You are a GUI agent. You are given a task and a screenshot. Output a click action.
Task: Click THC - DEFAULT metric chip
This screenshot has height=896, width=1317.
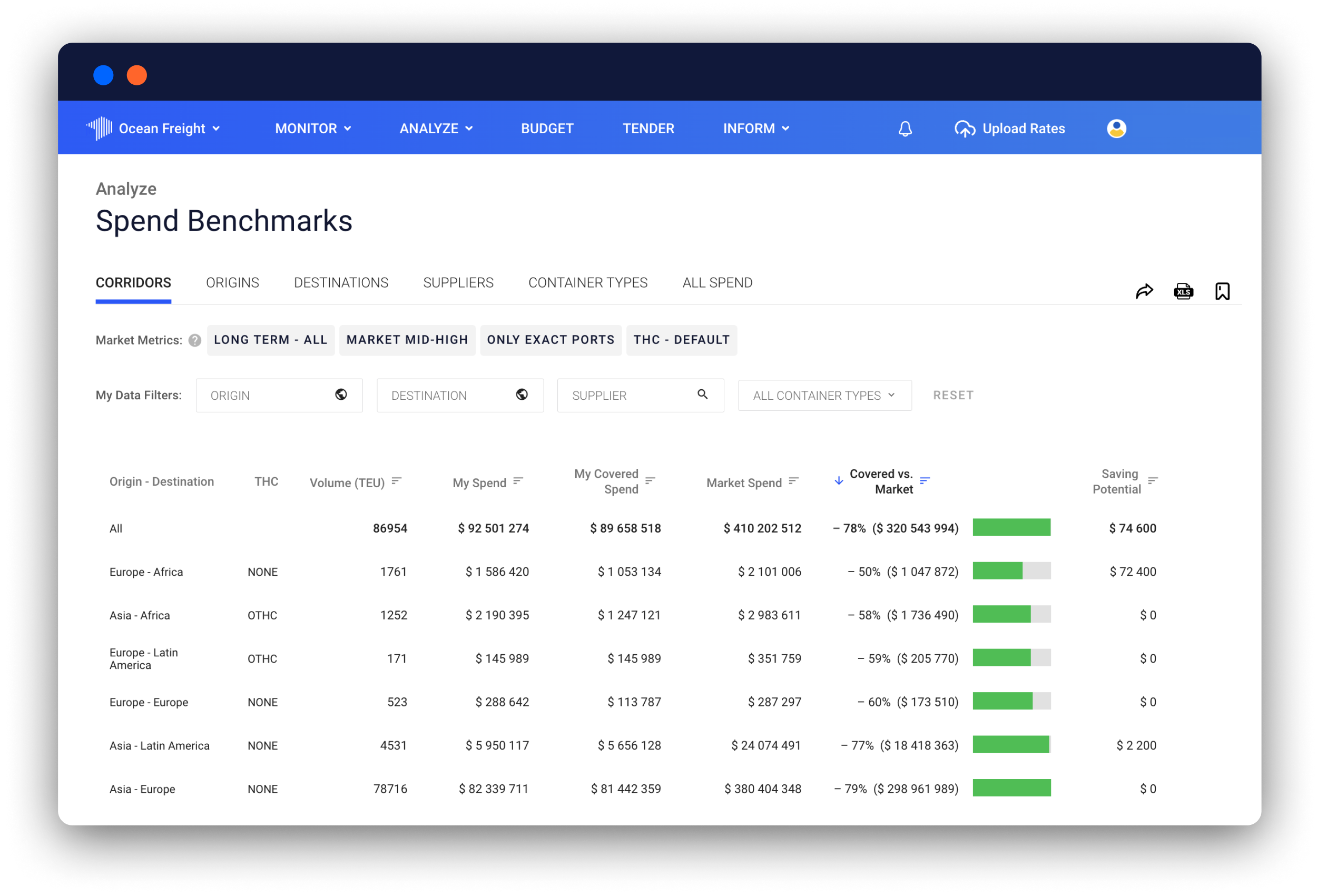682,340
